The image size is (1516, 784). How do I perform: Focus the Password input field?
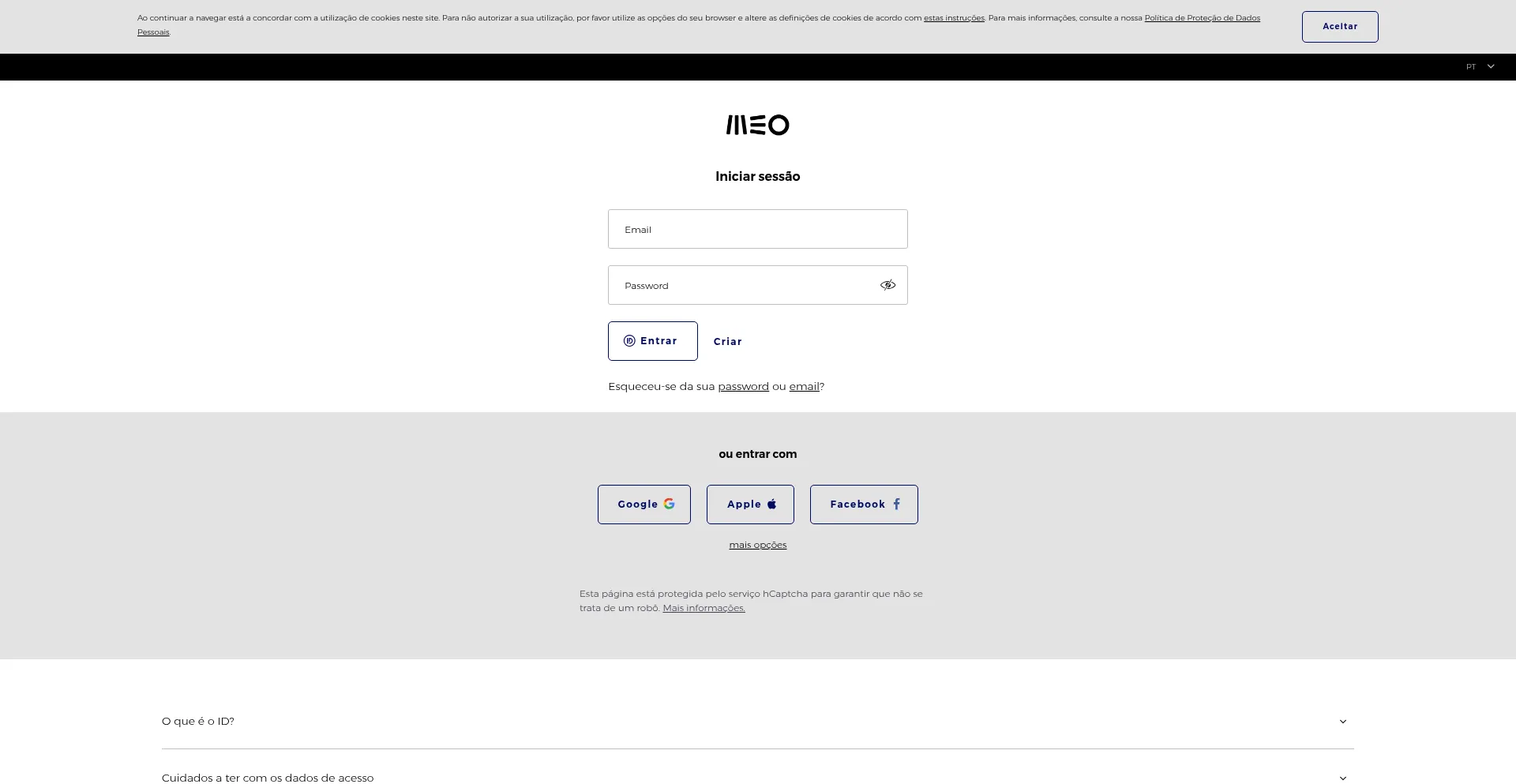[742, 285]
